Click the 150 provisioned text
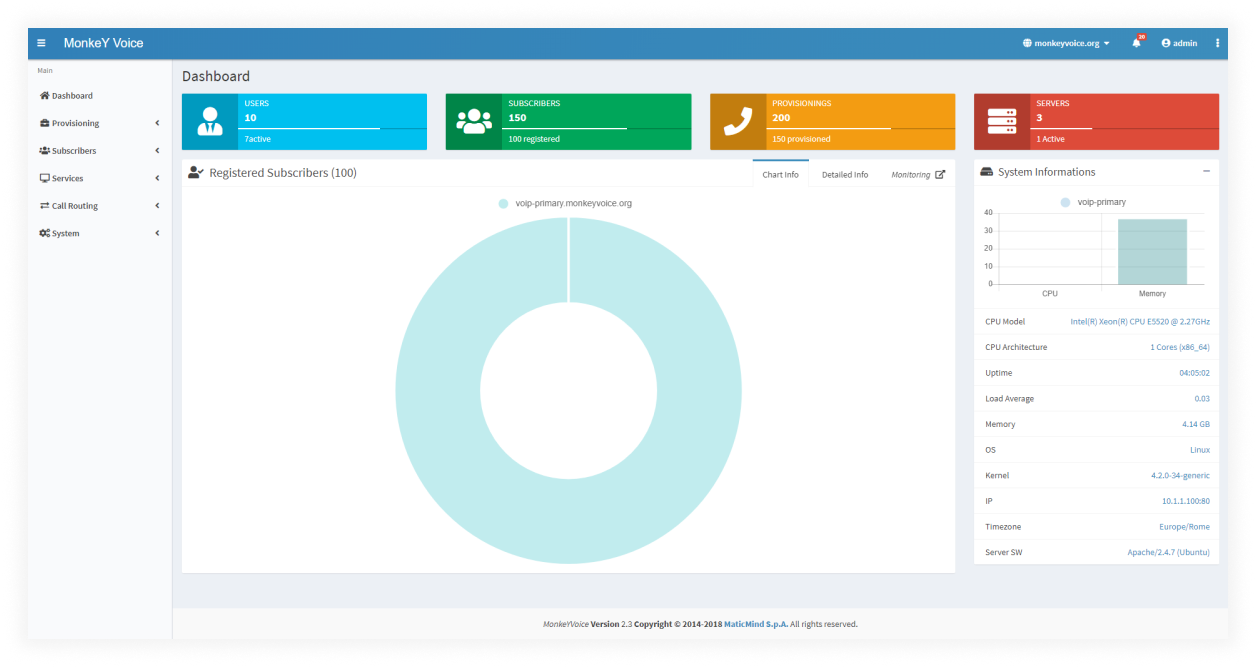The image size is (1256, 667). pyautogui.click(x=801, y=139)
